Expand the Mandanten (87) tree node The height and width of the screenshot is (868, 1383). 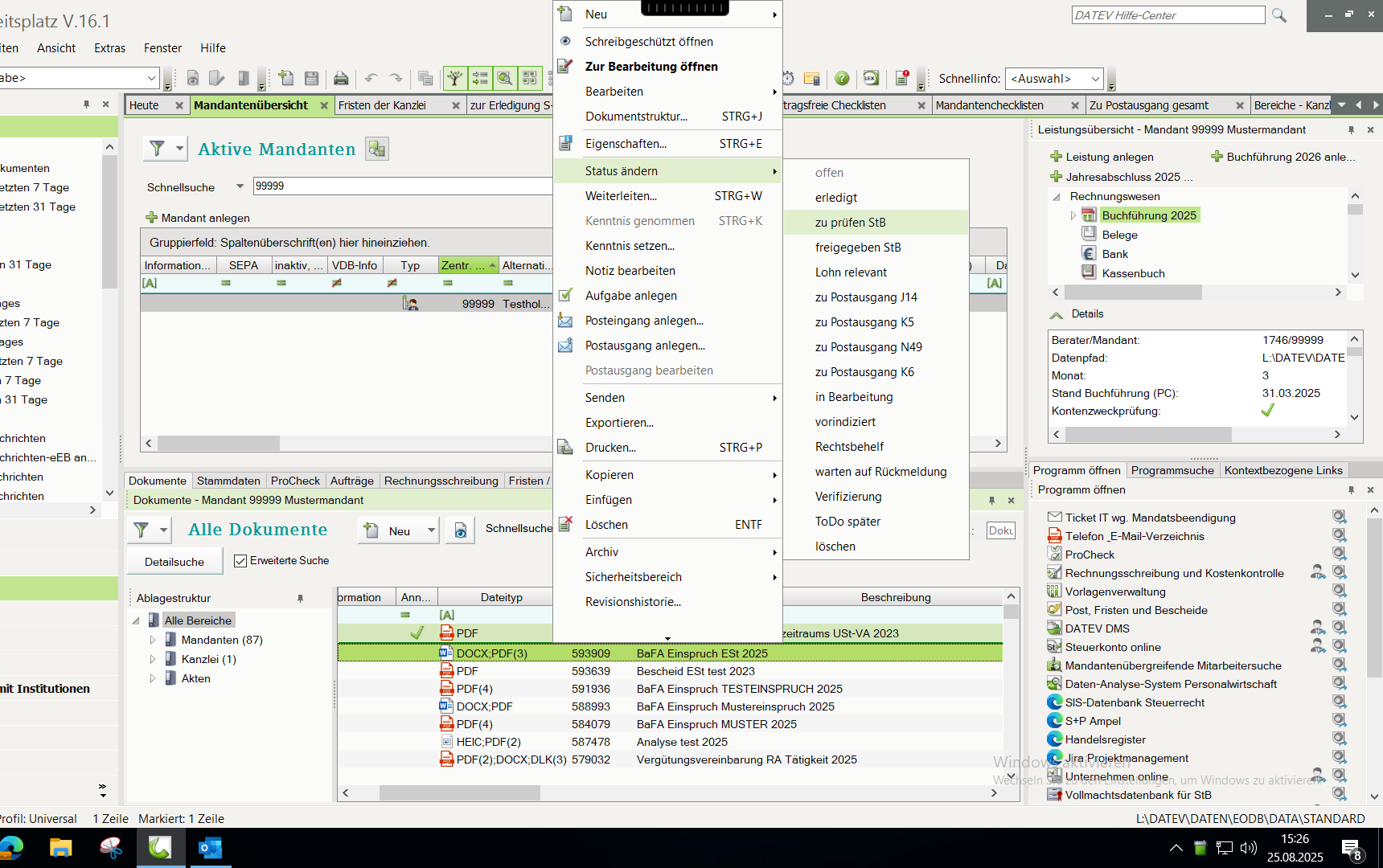153,640
